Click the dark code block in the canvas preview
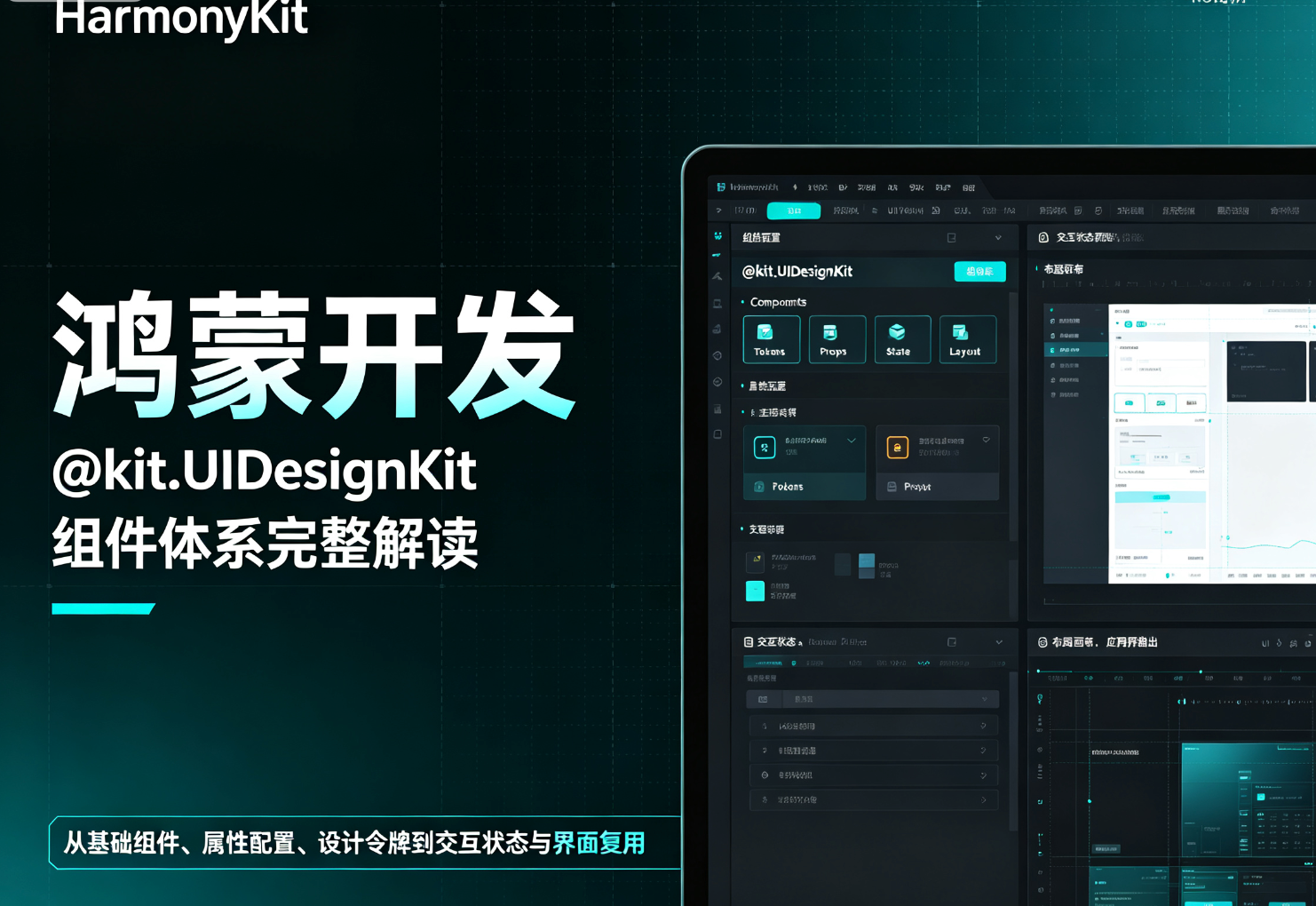 [x=1266, y=371]
